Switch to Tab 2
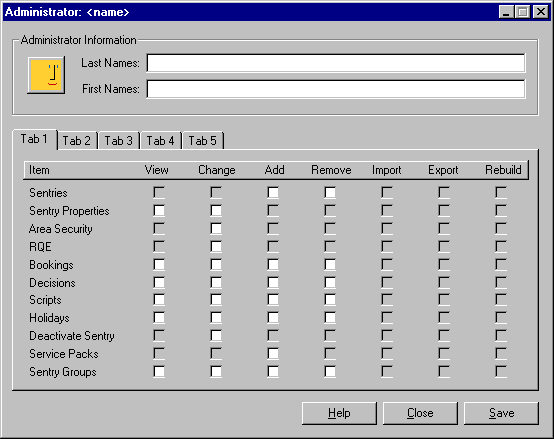 (77, 141)
